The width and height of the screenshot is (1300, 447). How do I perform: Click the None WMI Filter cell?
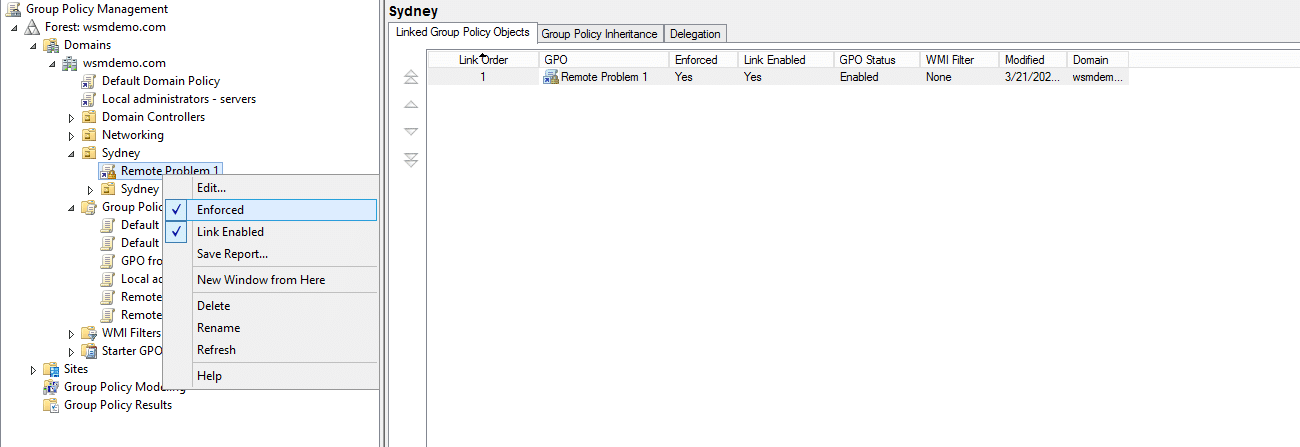938,77
